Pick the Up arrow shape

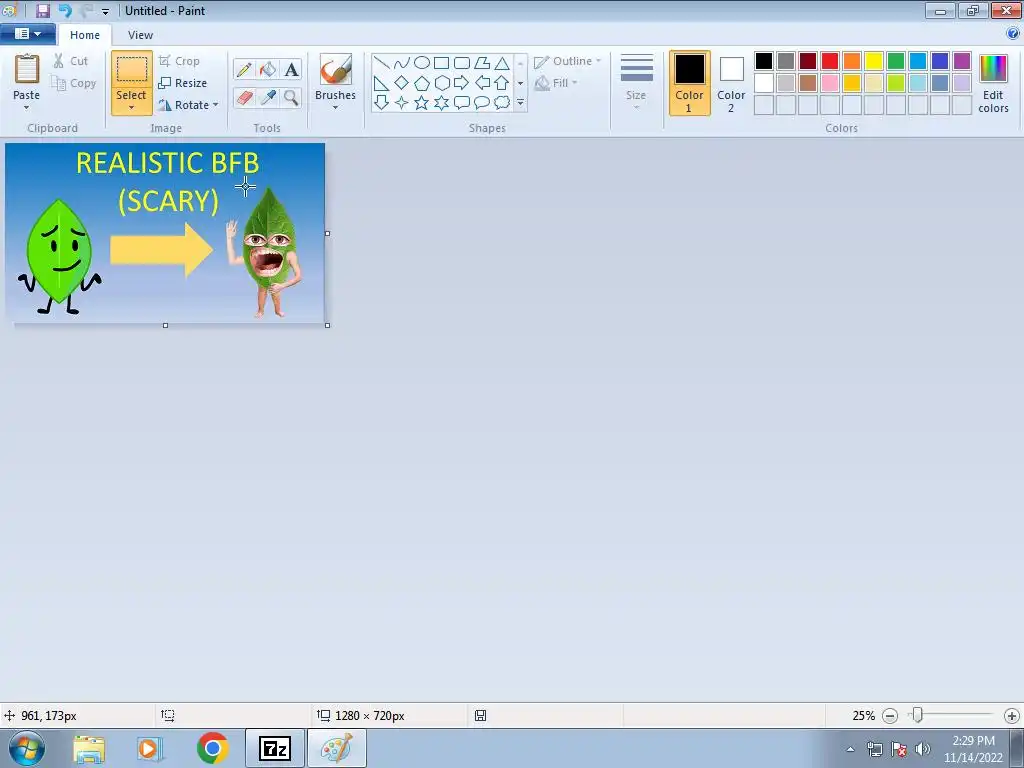click(x=502, y=83)
